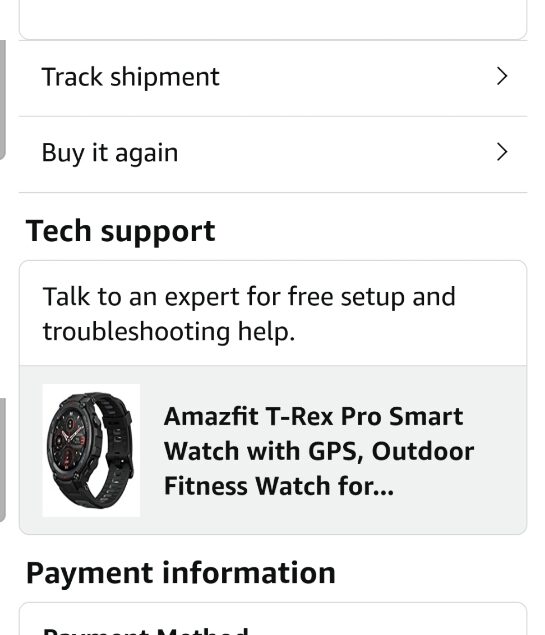Click the Amazfit T-Rex Pro Smart Watch title

point(319,451)
